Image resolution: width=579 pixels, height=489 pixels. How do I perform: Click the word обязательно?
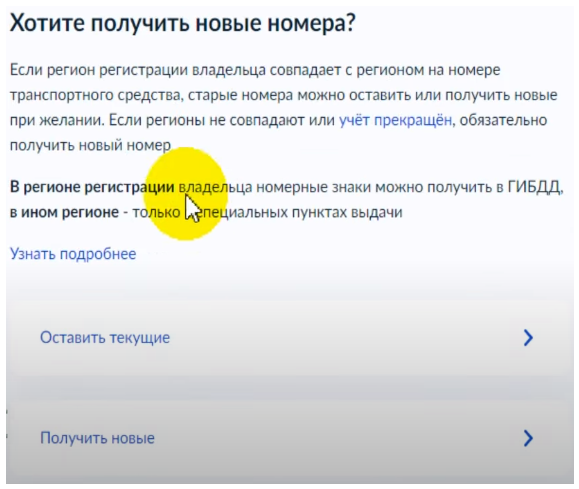(x=503, y=120)
